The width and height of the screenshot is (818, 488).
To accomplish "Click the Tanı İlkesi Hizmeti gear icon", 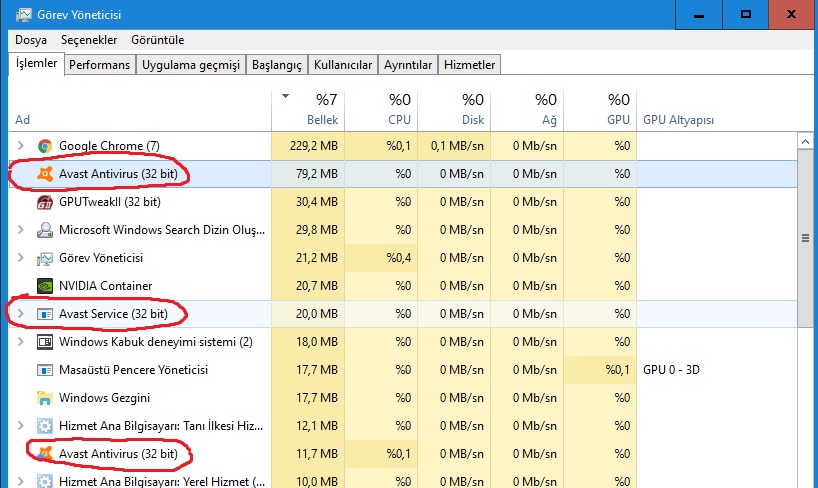I will tap(45, 426).
